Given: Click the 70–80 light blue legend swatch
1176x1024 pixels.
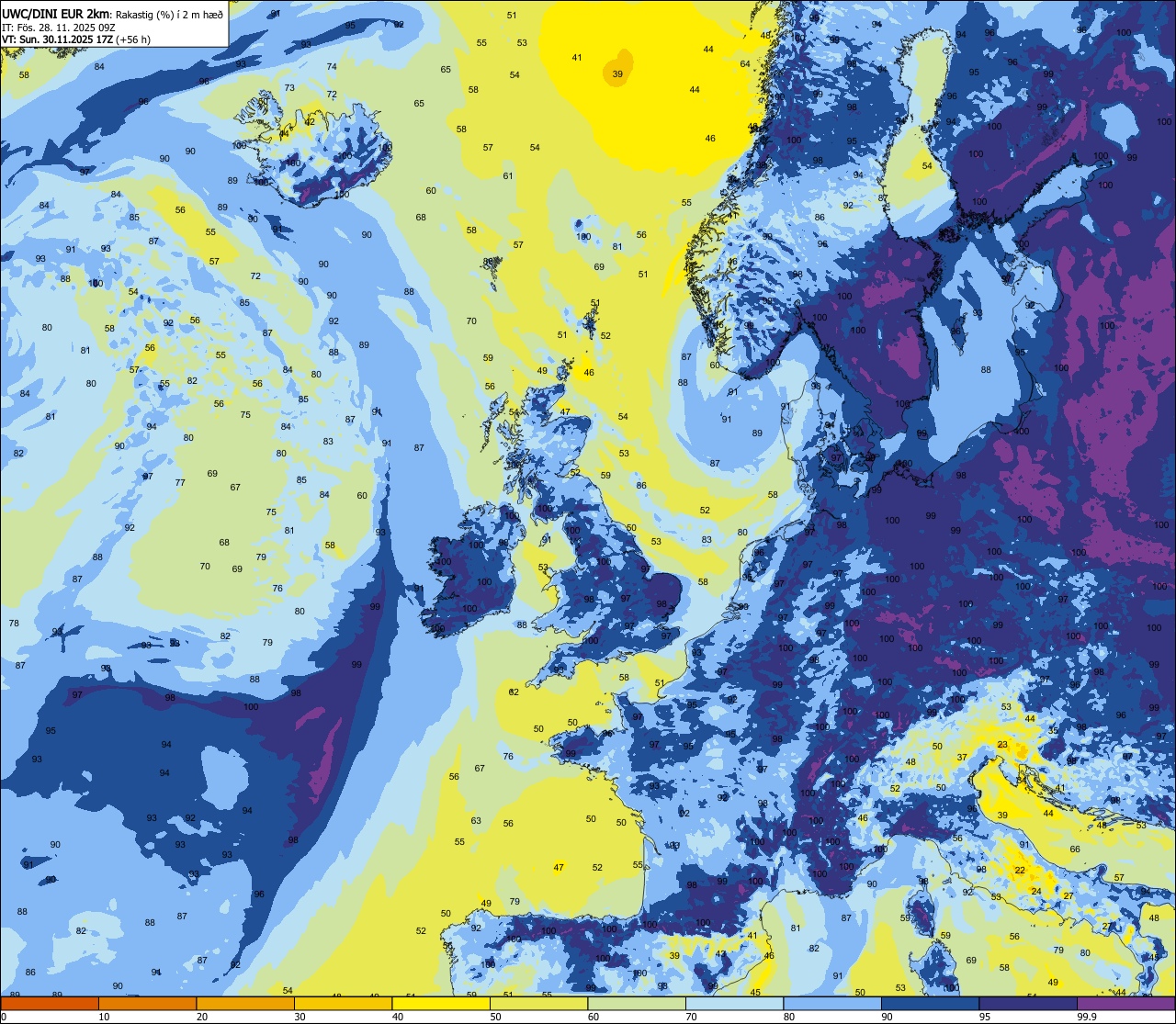Looking at the screenshot, I should tap(734, 1003).
